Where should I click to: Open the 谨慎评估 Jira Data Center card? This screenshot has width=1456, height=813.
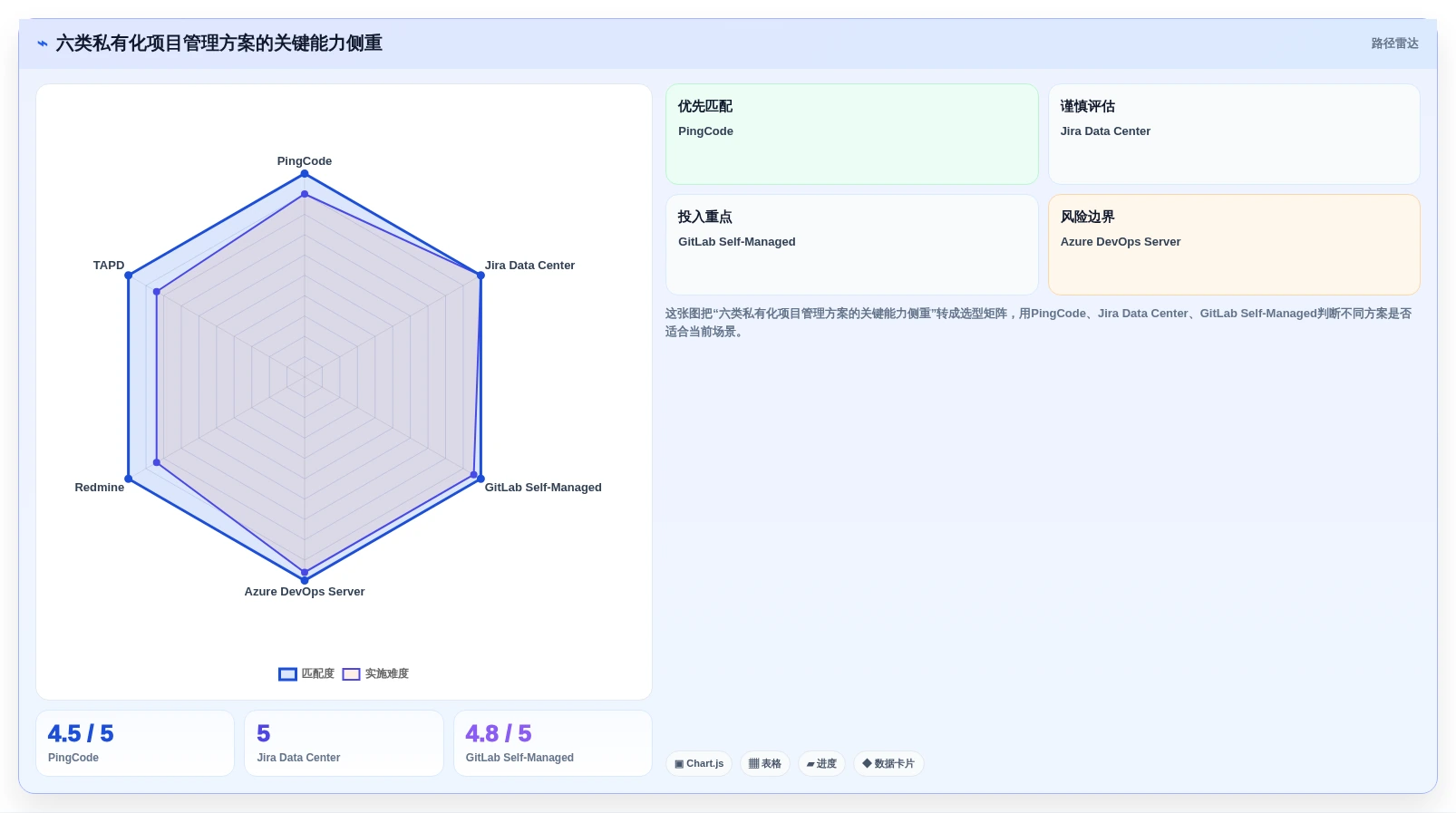click(x=1234, y=134)
